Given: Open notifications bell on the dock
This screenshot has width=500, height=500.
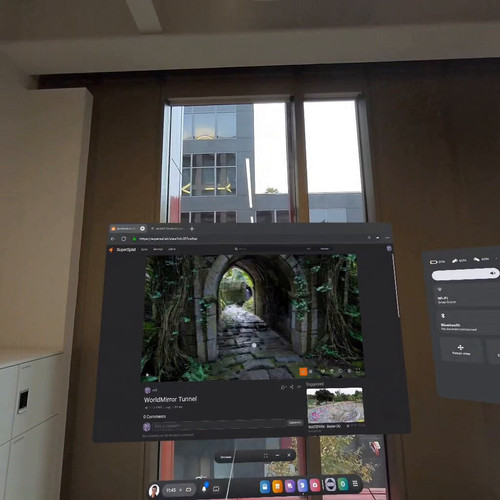Looking at the screenshot, I should point(204,489).
